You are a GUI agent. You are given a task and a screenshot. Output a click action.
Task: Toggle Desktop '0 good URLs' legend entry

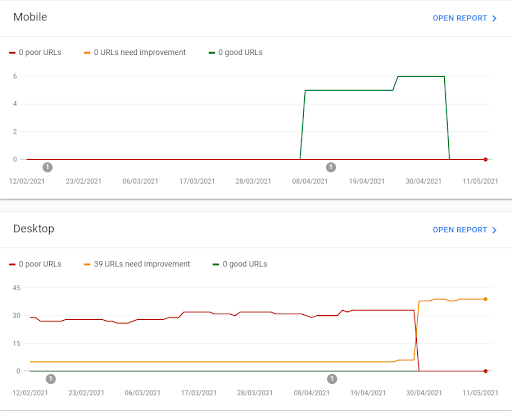[240, 264]
